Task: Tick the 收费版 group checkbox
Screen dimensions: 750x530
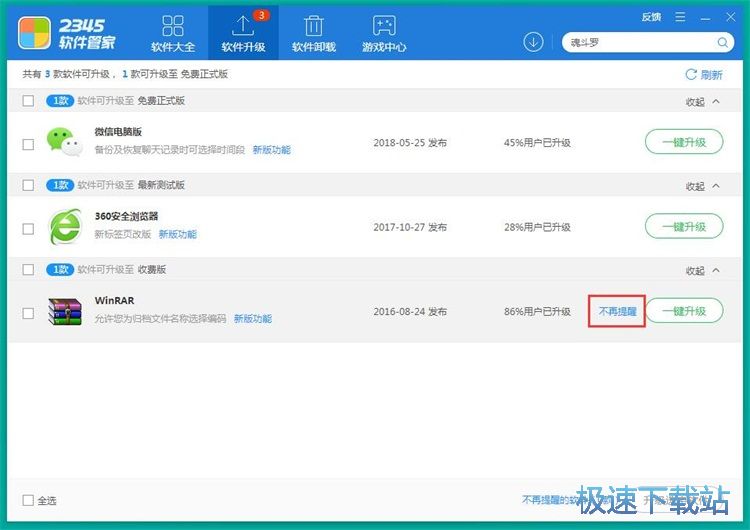Action: point(28,269)
